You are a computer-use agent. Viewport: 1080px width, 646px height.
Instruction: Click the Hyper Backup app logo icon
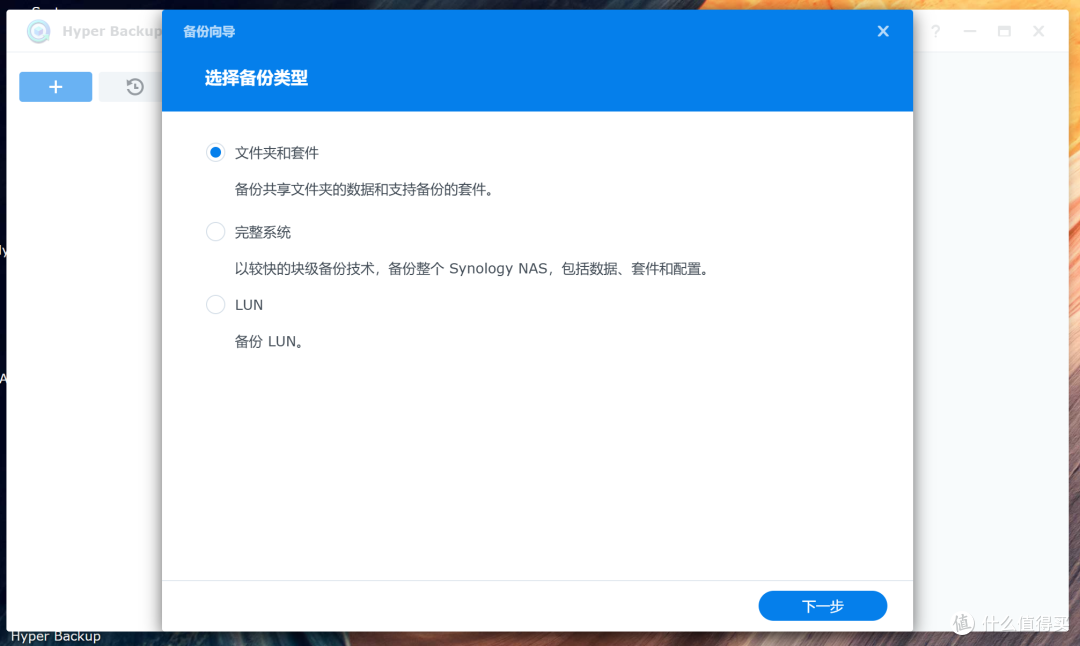click(x=39, y=31)
